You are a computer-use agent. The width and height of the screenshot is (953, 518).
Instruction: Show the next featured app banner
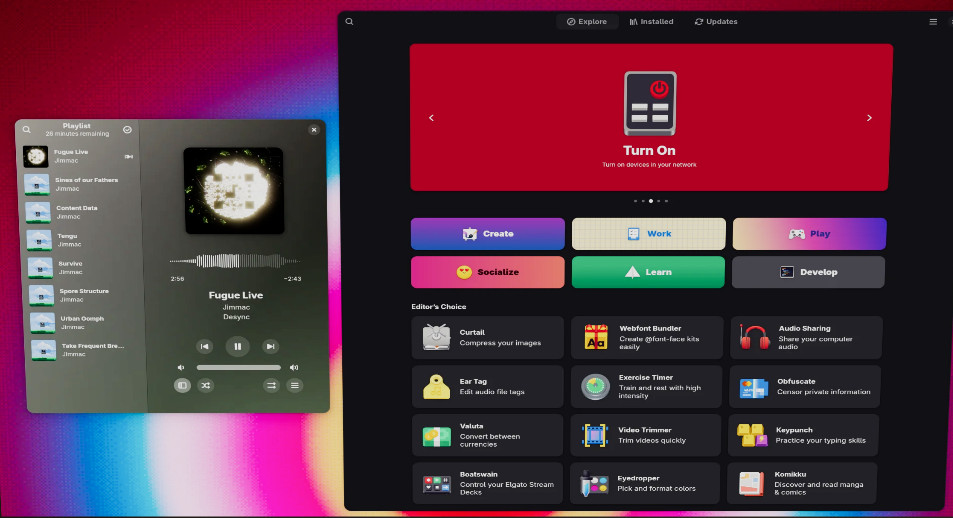(869, 118)
